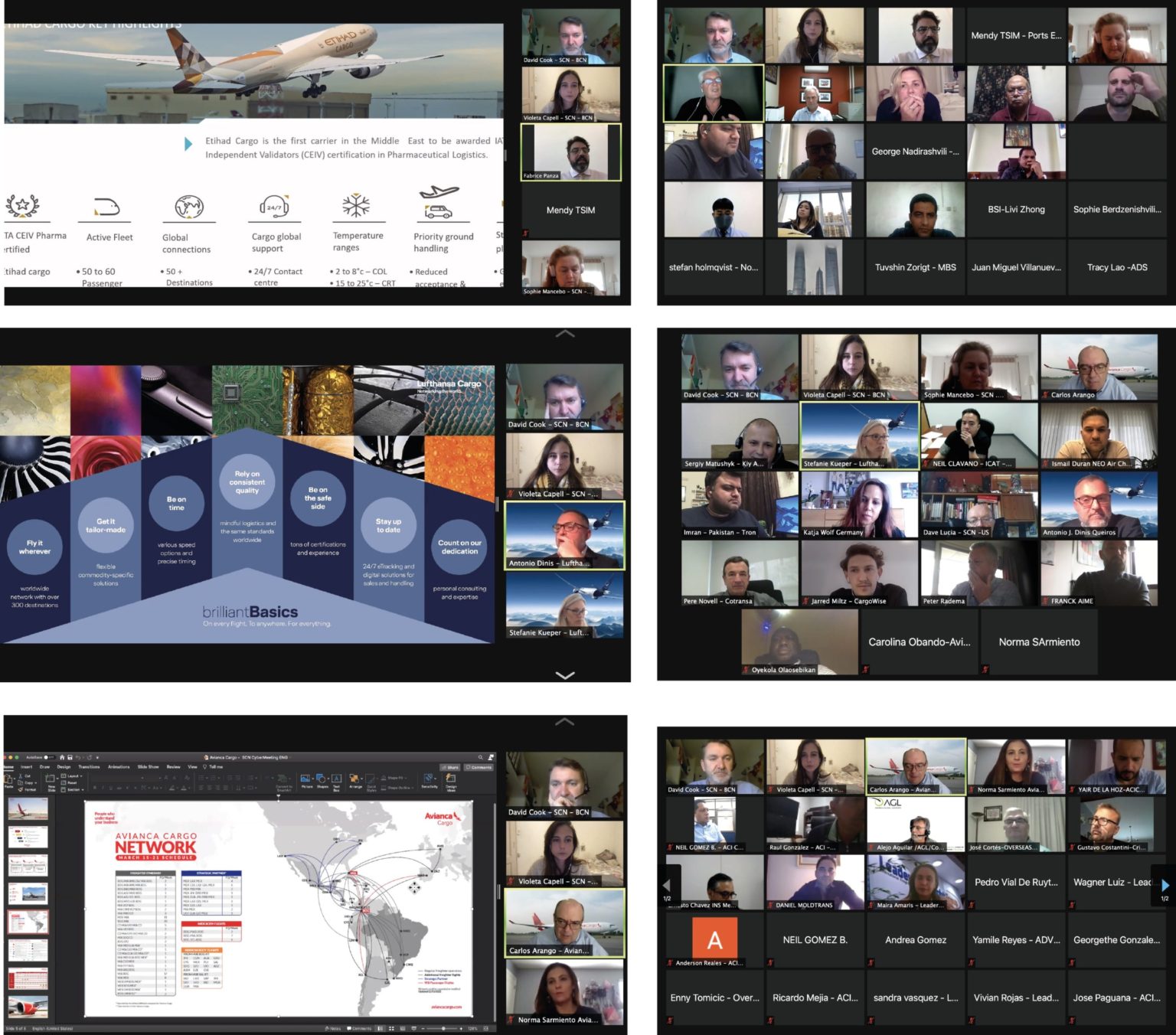Click Convert to SmartArt icon
Screen dimensions: 1176x1035
pos(283,779)
